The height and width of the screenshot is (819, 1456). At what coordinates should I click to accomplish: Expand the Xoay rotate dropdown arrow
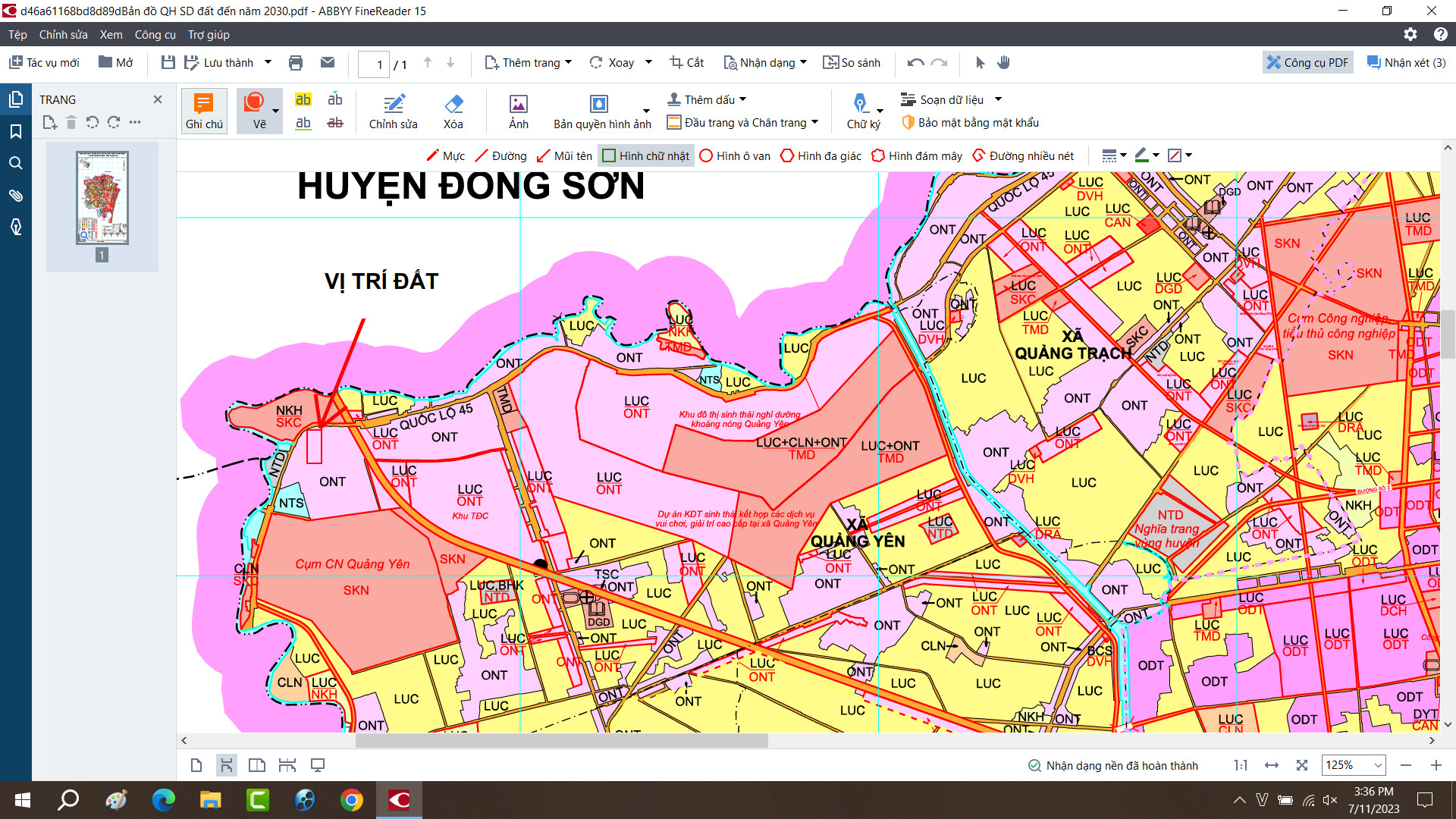648,63
